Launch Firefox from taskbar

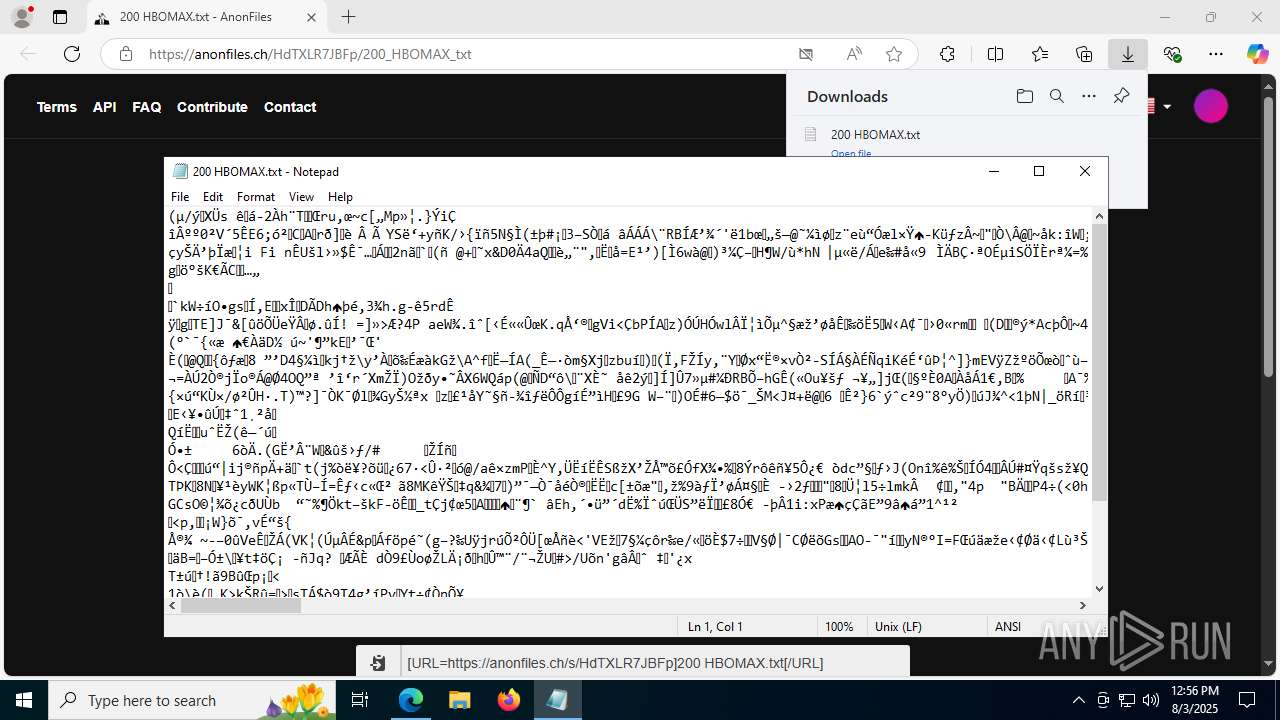point(509,700)
